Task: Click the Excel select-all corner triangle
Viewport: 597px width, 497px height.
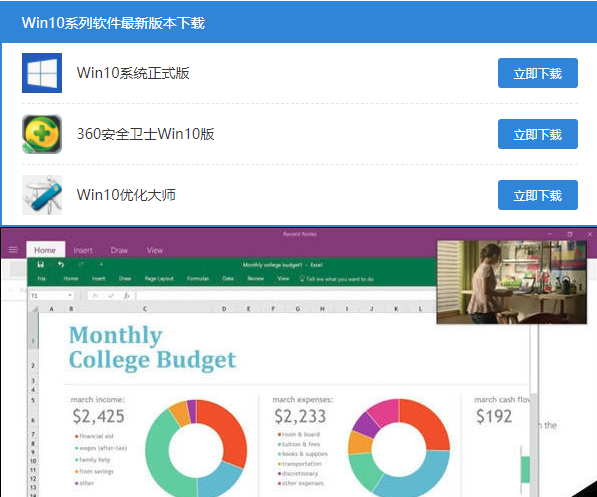Action: tap(34, 309)
